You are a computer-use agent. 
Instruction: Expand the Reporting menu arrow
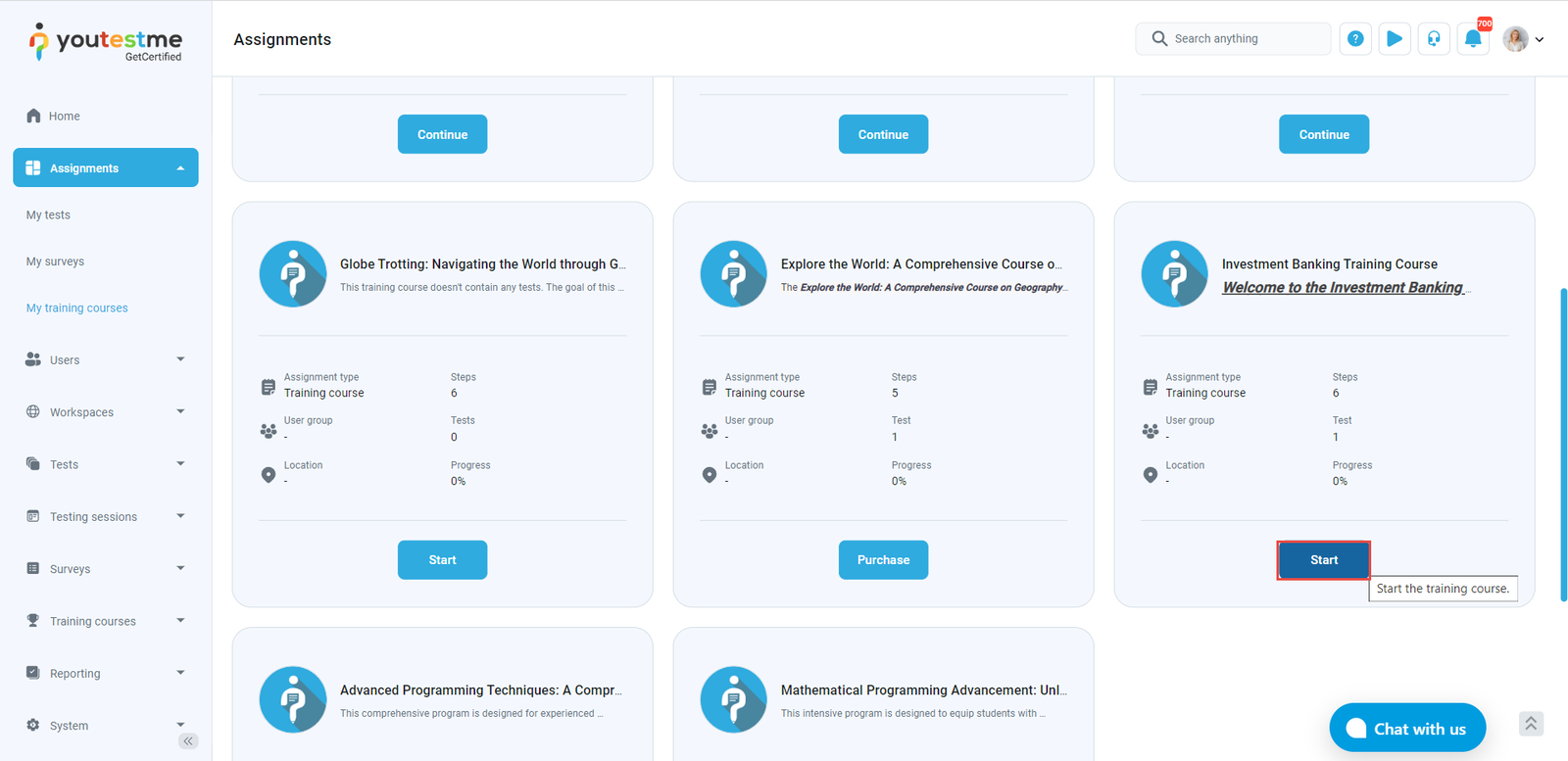point(180,673)
